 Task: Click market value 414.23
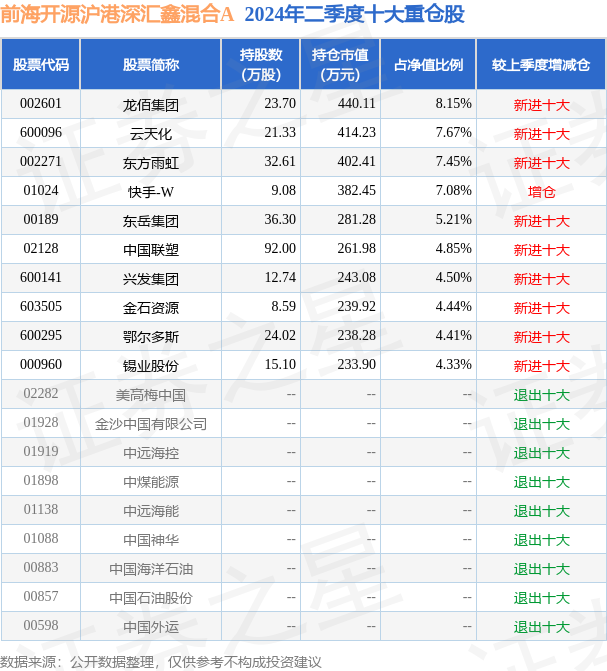point(356,133)
